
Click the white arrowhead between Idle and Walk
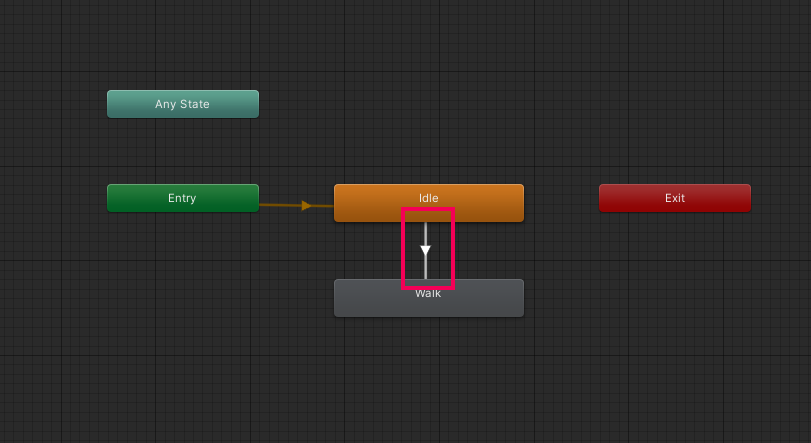tap(426, 251)
